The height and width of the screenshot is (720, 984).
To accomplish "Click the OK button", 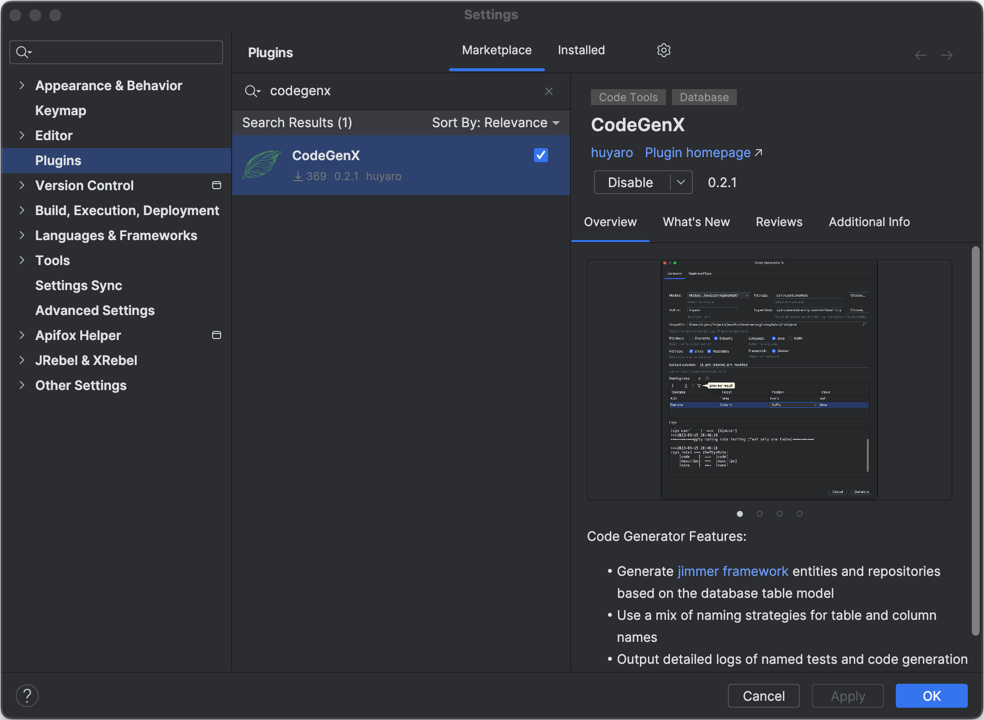I will 931,696.
